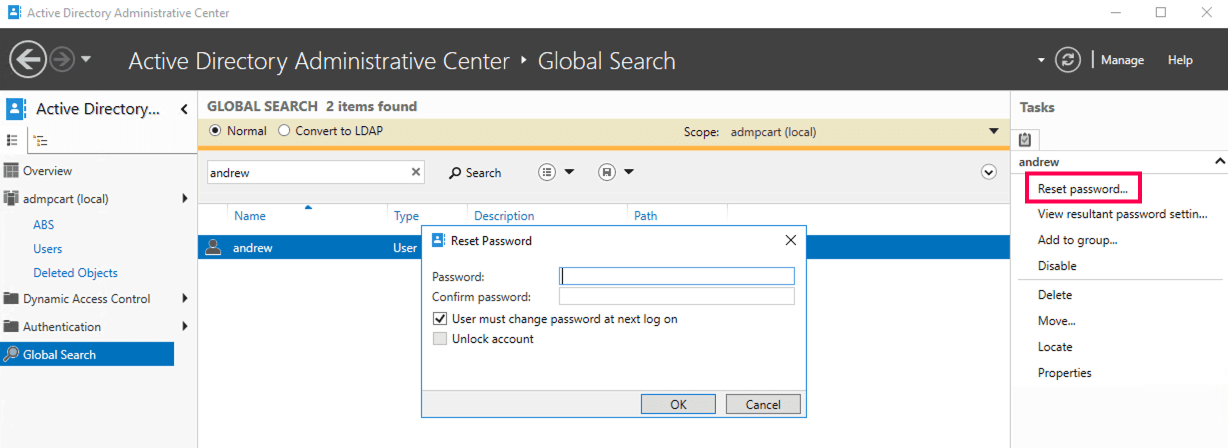Select Convert to LDAP radio button
The height and width of the screenshot is (448, 1228).
tap(284, 131)
